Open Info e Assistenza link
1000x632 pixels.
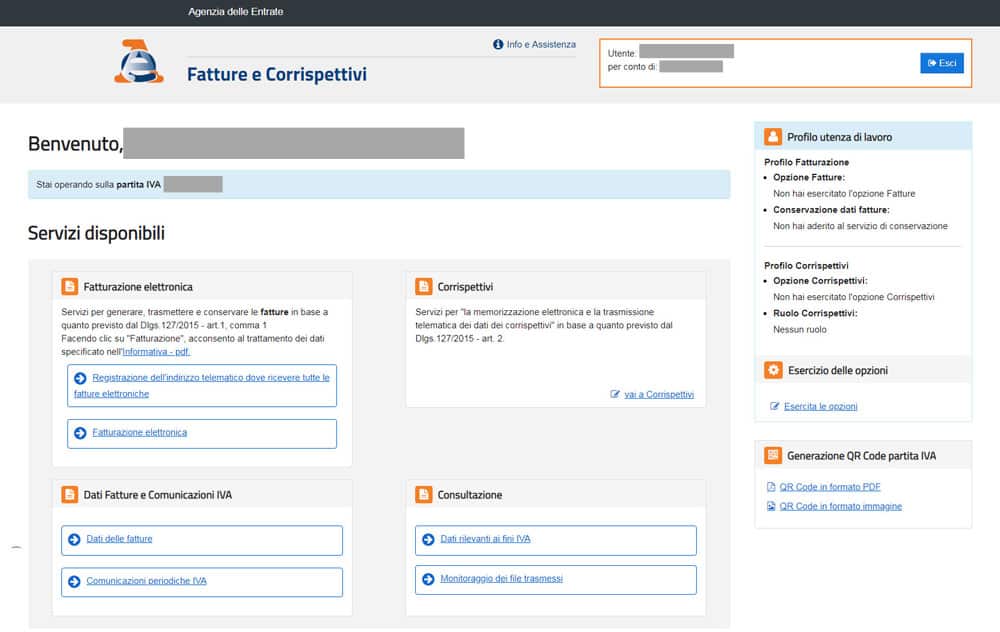pyautogui.click(x=541, y=44)
